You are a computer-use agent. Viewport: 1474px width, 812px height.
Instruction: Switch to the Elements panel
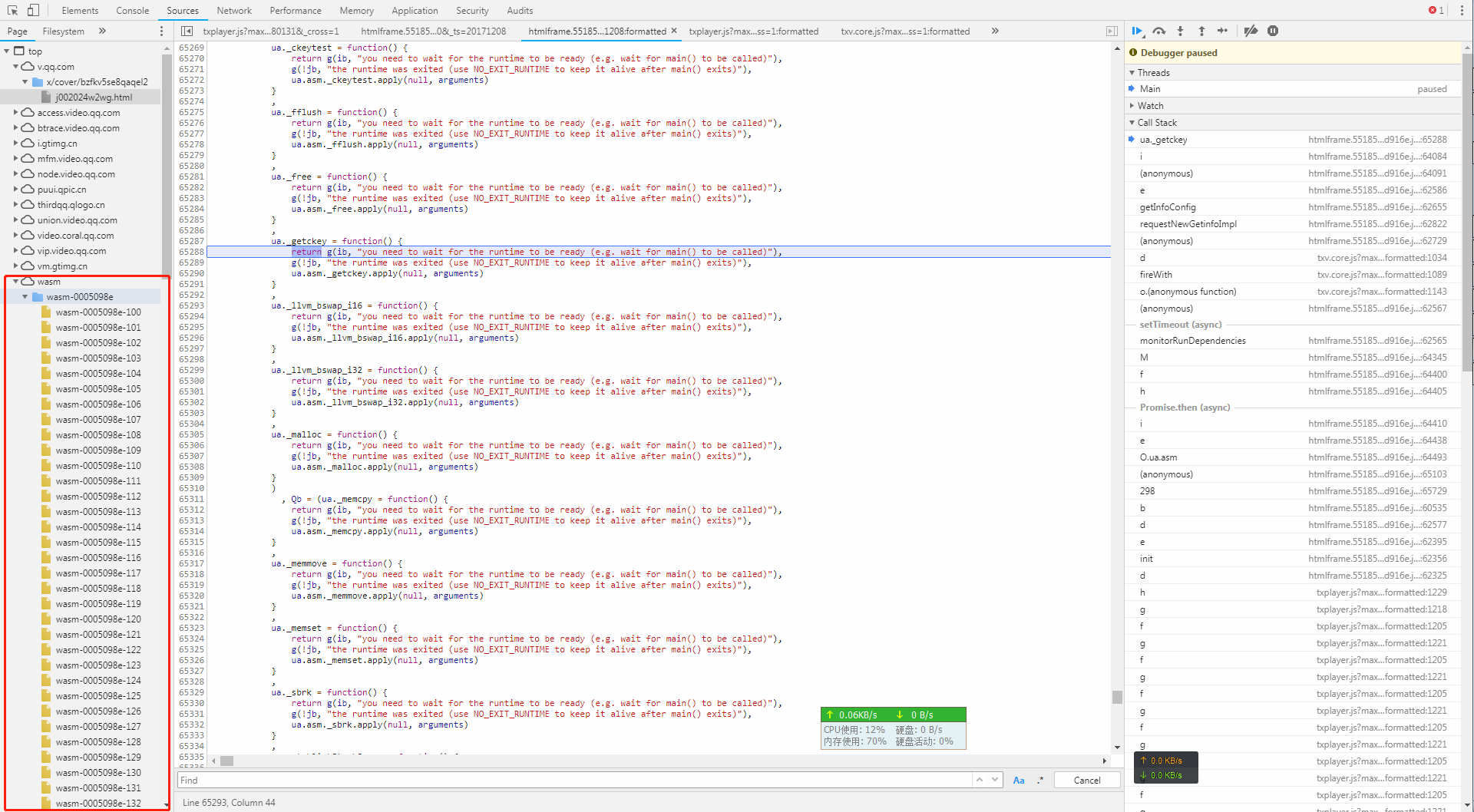pyautogui.click(x=80, y=10)
